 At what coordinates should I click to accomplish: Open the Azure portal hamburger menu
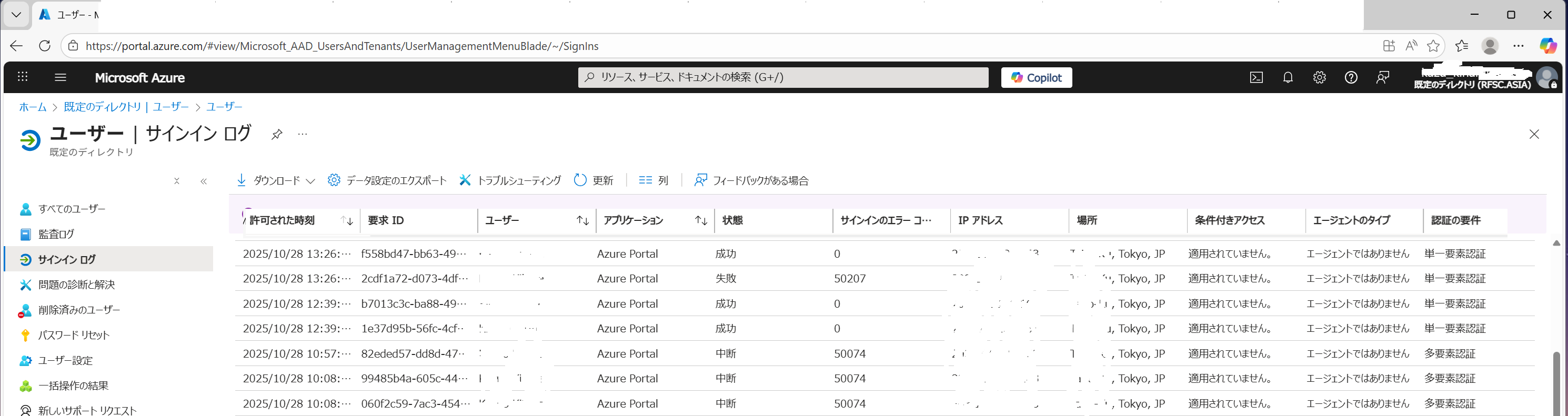(x=61, y=77)
